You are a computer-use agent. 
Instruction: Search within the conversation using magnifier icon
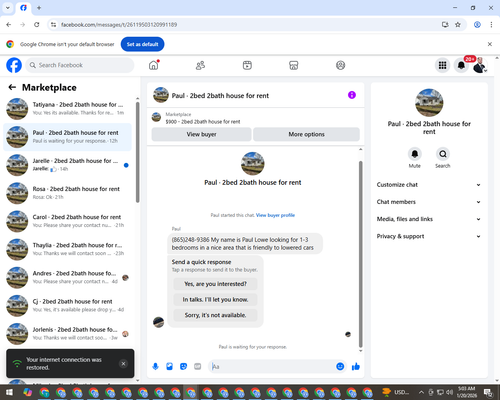(x=443, y=154)
